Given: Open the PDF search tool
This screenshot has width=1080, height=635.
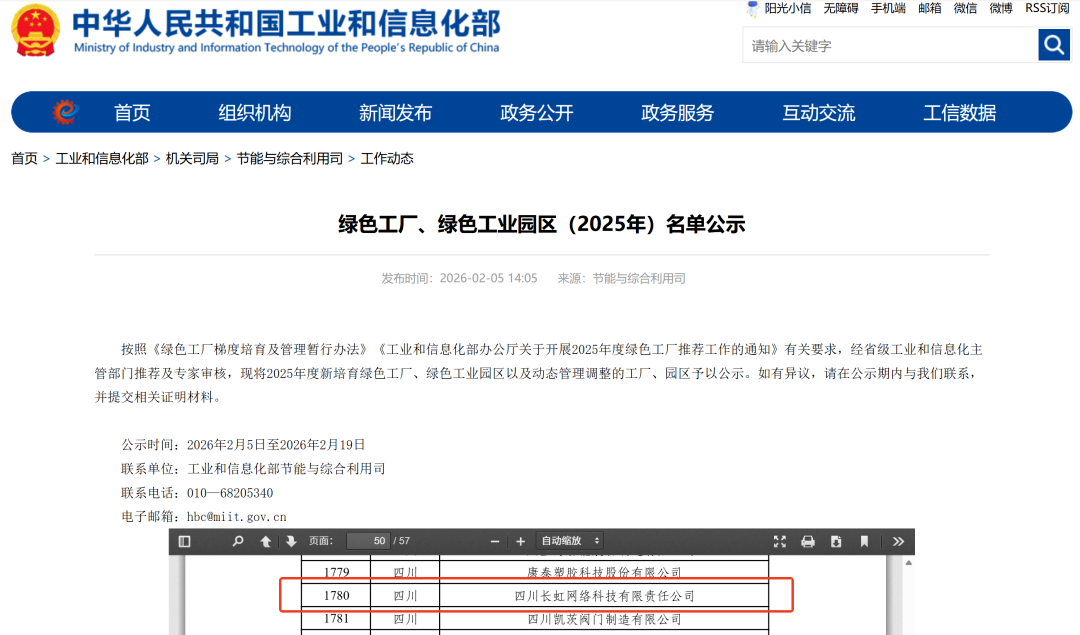Looking at the screenshot, I should pos(237,540).
